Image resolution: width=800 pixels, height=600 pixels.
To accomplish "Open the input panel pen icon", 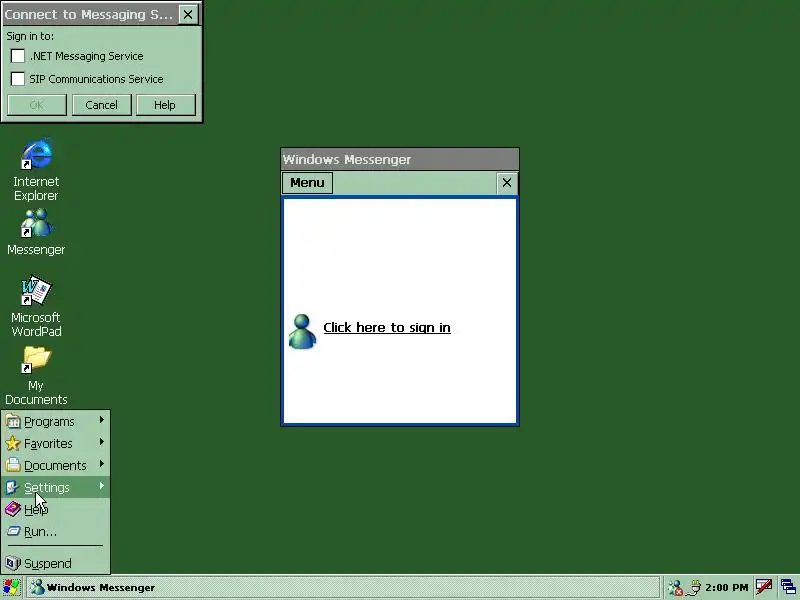I will pos(764,588).
